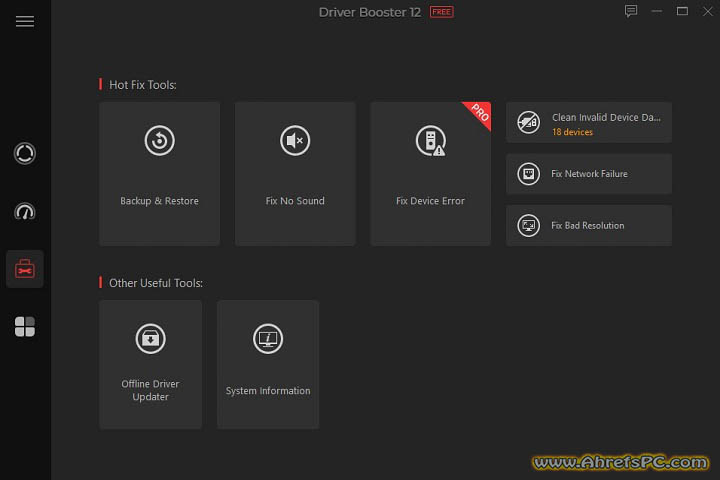Screen dimensions: 720x480
Task: Open the Boost speedometer sidebar icon
Action: coord(25,211)
